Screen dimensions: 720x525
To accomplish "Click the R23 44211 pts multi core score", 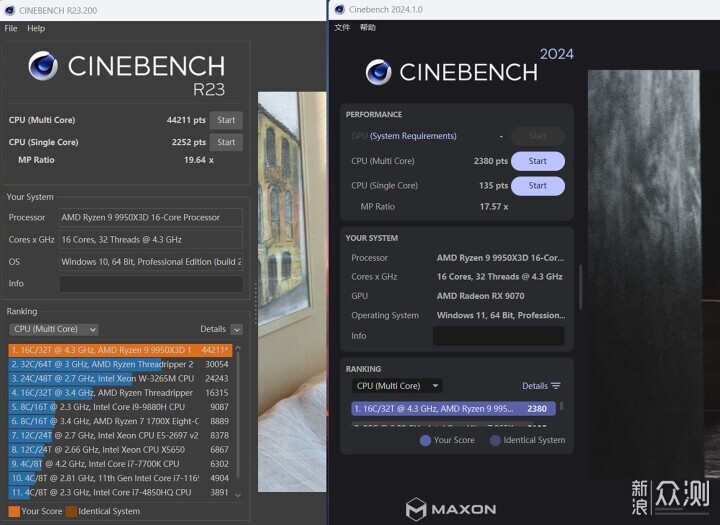I will pos(186,120).
